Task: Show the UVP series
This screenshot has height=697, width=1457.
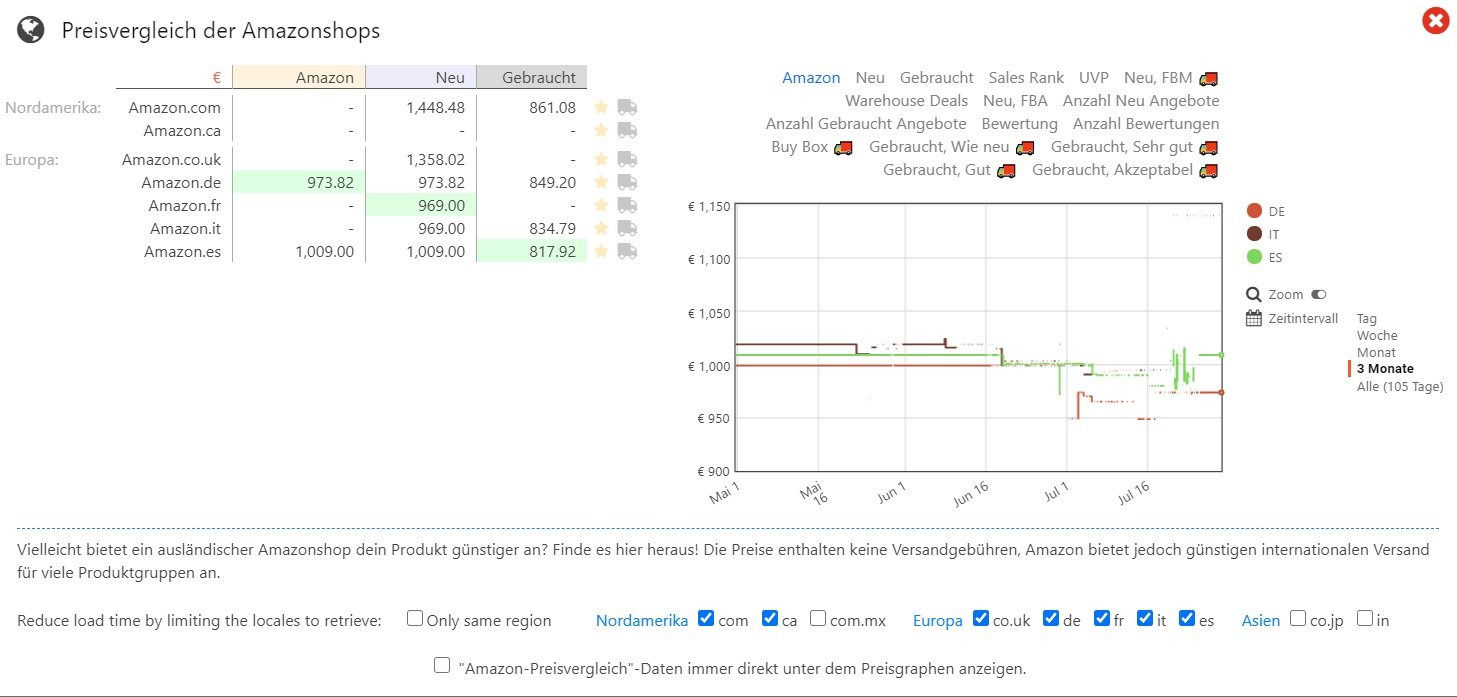Action: pyautogui.click(x=1094, y=78)
